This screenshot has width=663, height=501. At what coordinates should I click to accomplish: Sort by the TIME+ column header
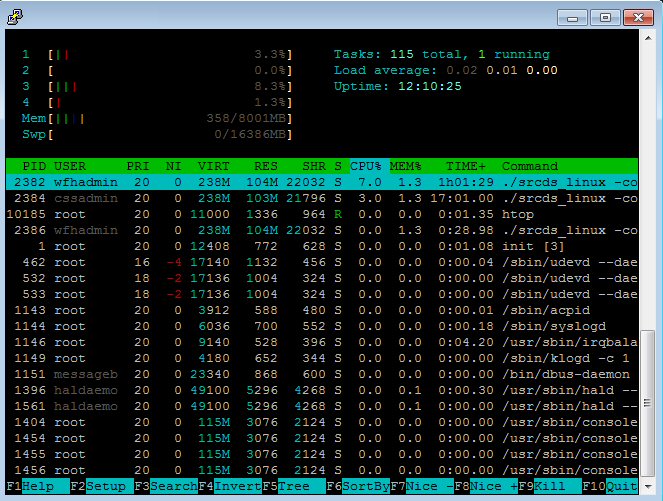tap(466, 166)
